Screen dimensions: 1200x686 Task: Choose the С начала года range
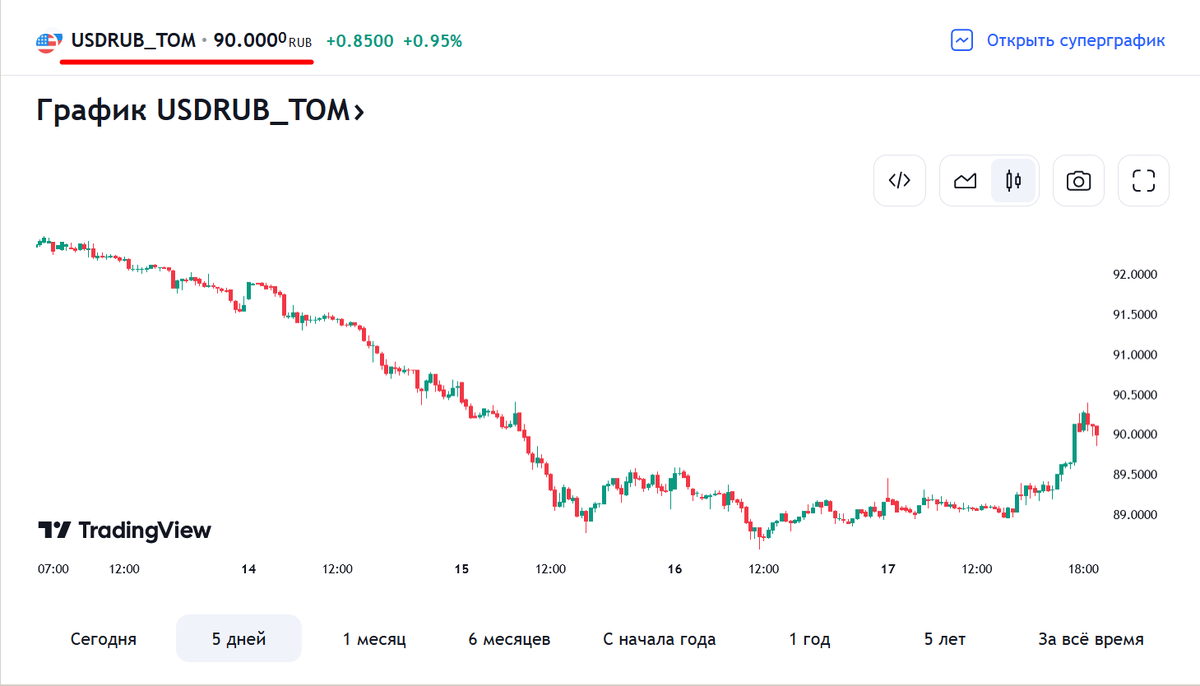659,638
